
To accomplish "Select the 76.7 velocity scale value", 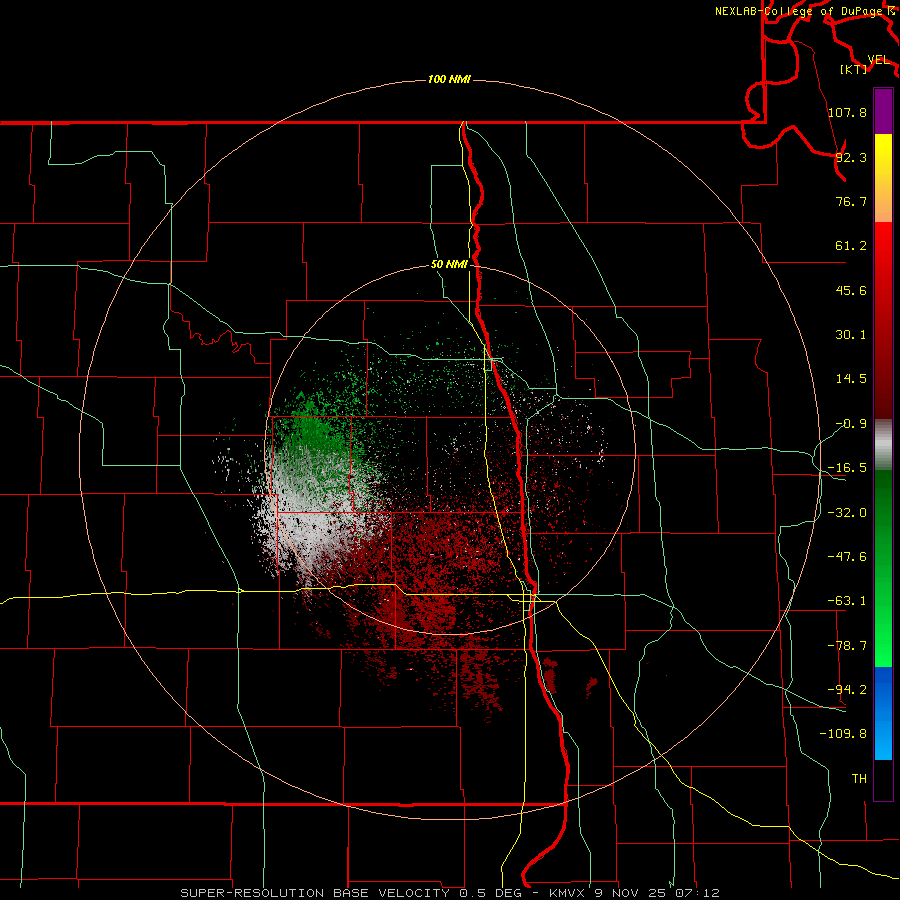I will coord(851,201).
